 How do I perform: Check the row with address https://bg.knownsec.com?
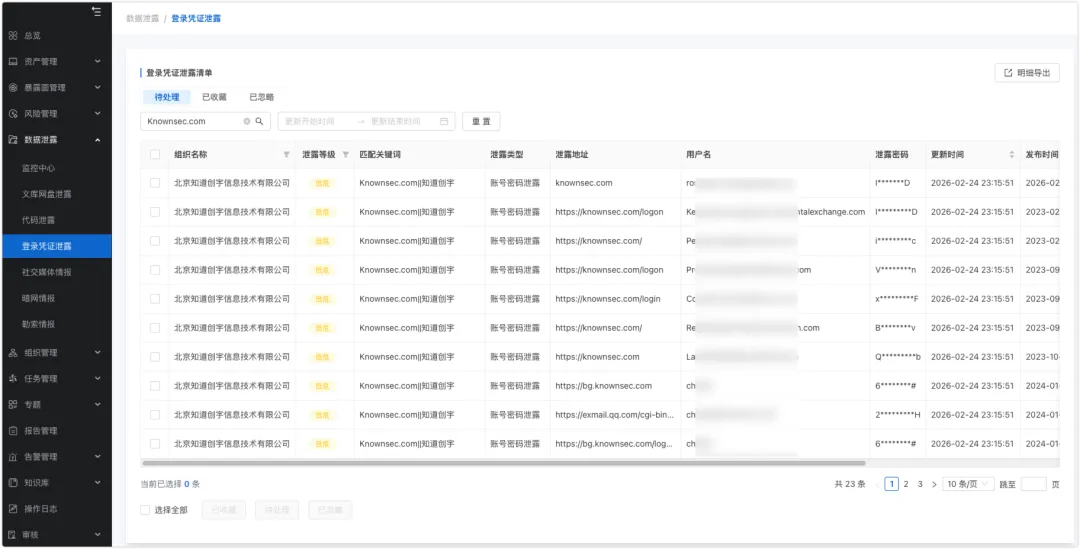[x=155, y=386]
